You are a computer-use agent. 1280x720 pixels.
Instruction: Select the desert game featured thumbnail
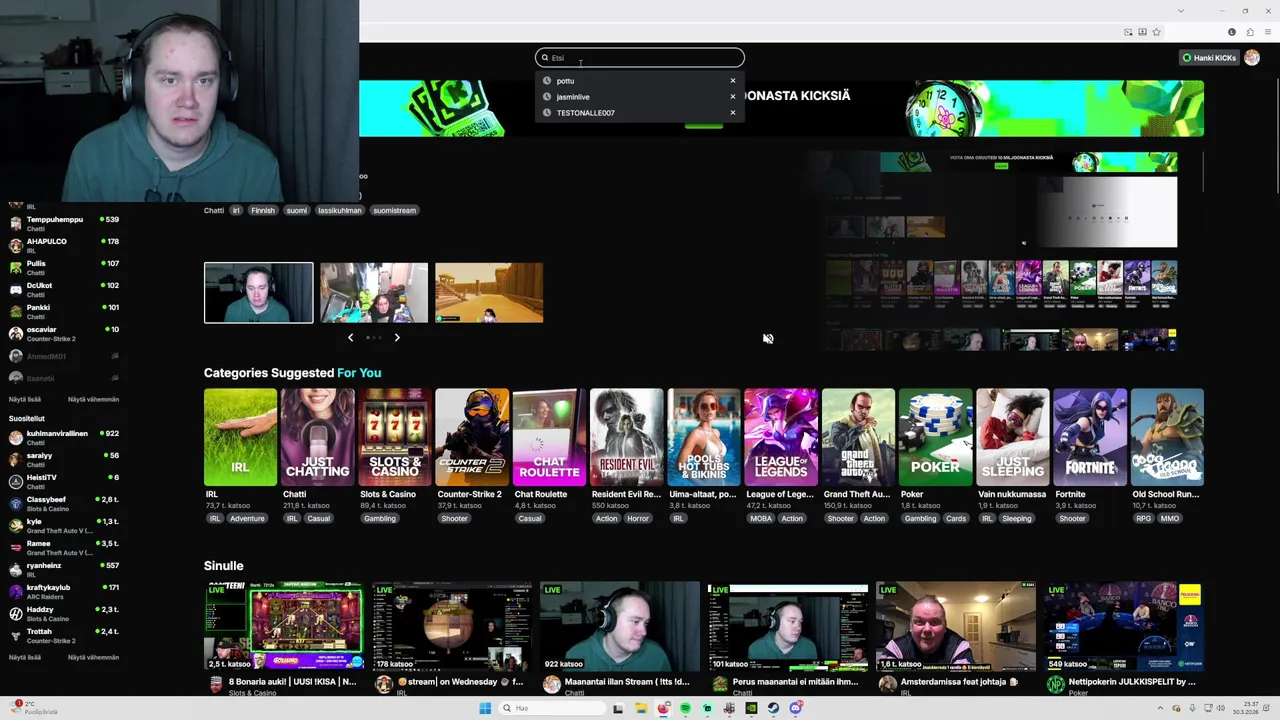coord(489,293)
